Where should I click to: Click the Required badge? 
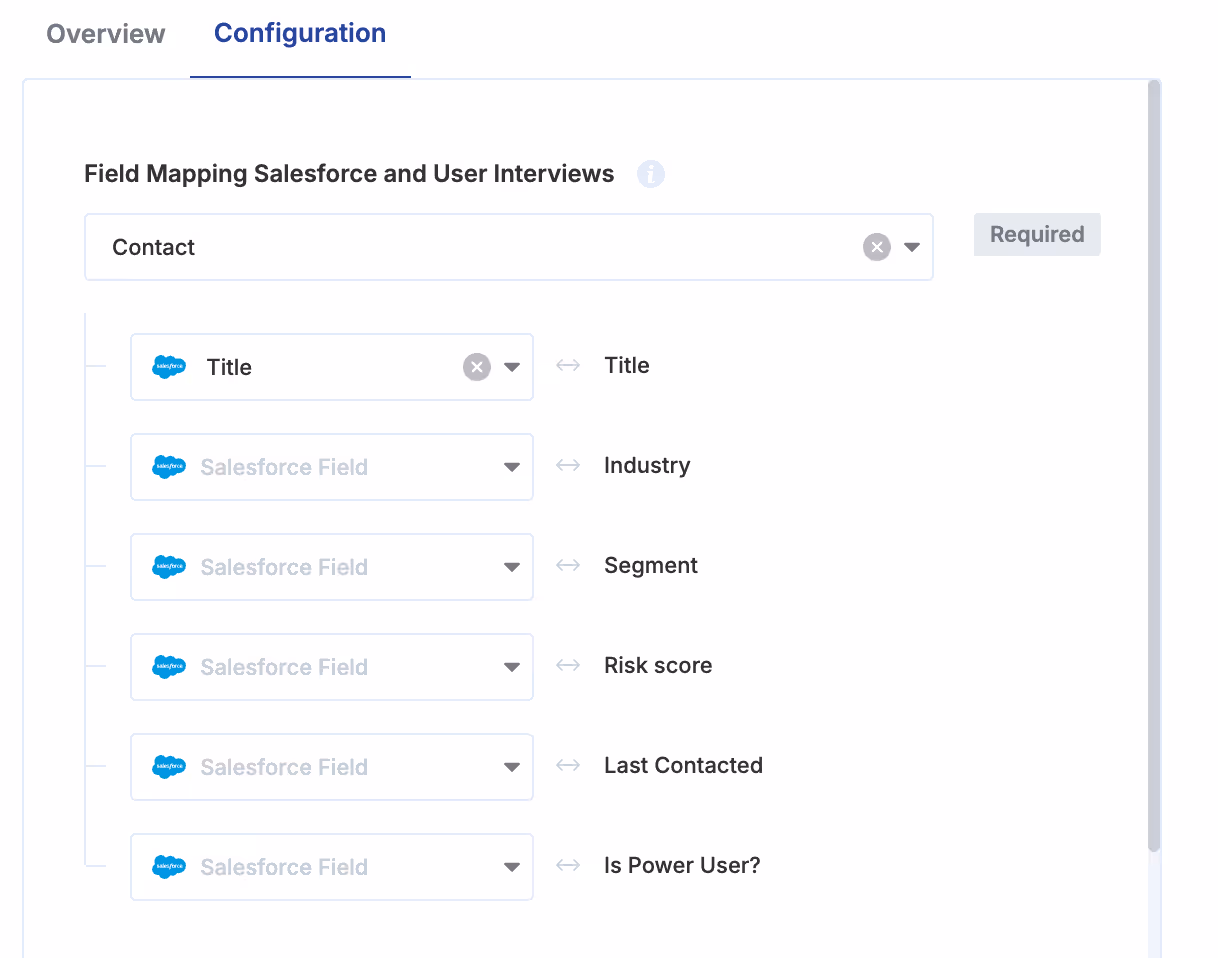[1037, 234]
